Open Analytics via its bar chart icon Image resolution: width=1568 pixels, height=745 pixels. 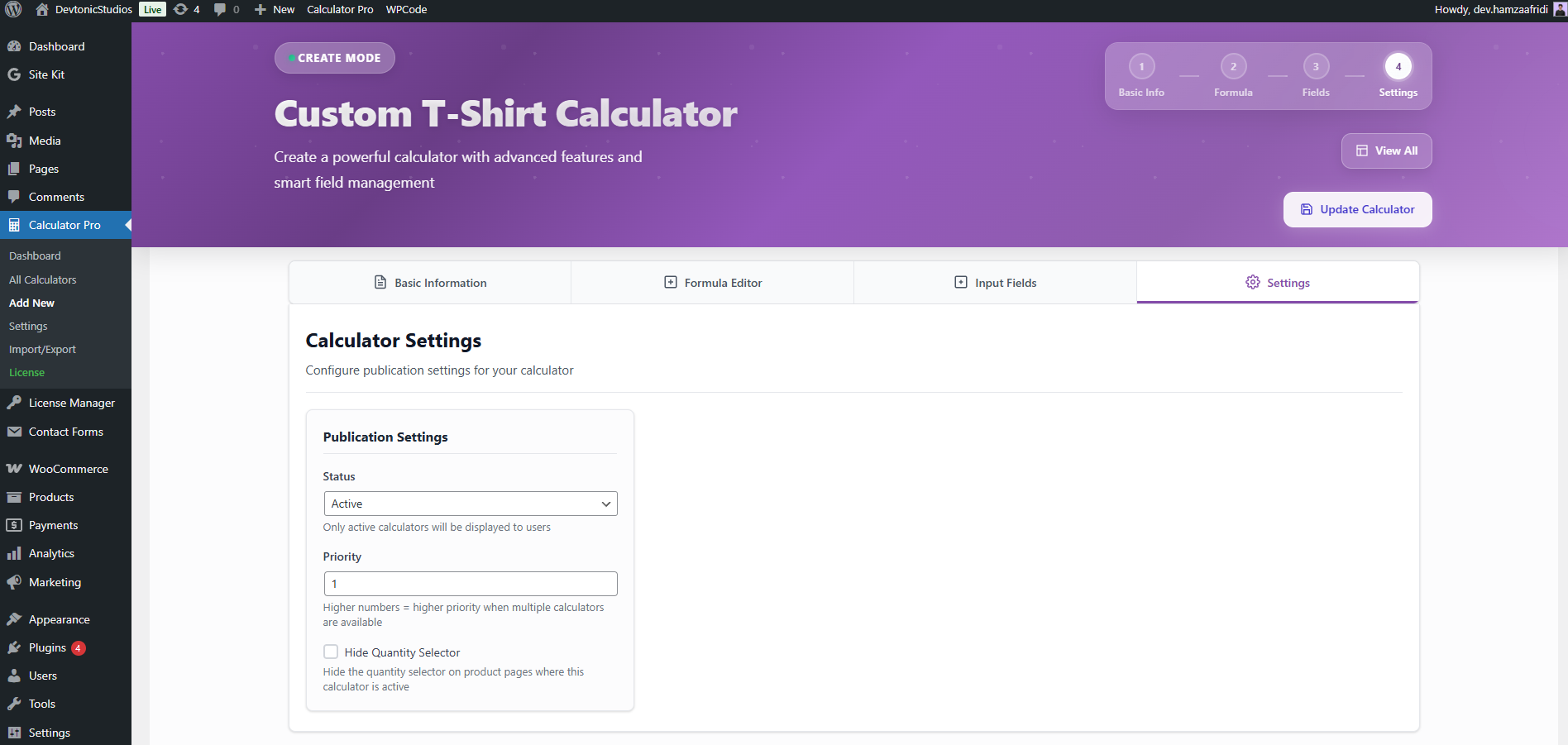pyautogui.click(x=14, y=553)
